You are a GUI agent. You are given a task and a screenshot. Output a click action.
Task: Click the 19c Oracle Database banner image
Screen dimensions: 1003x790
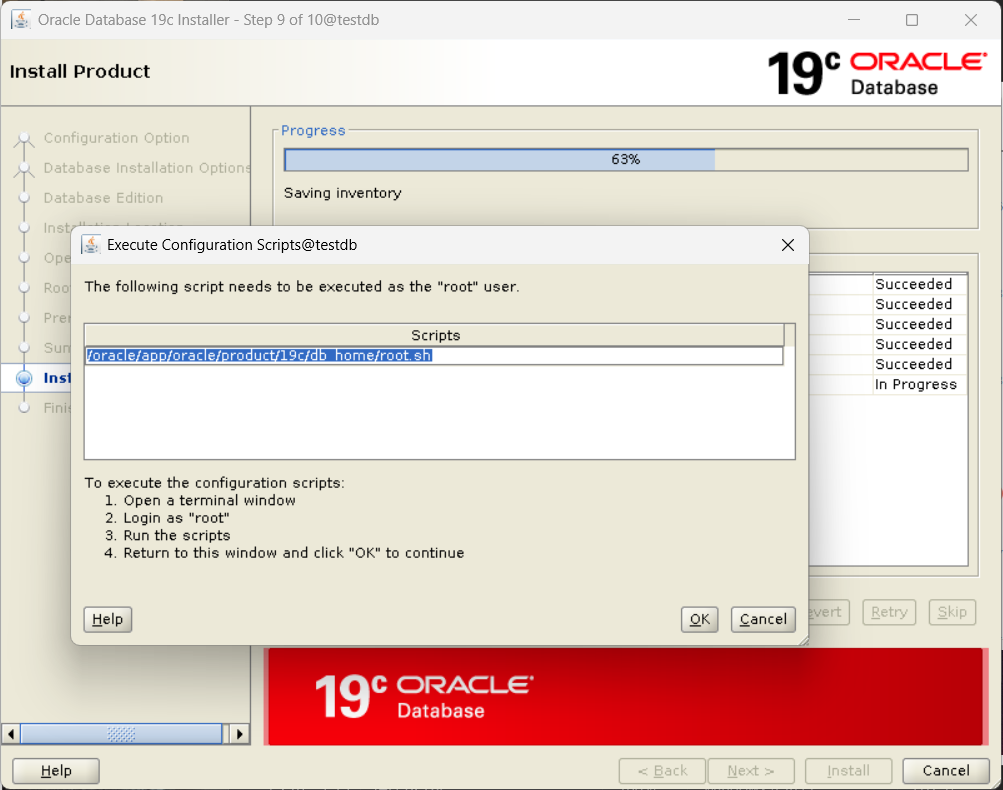point(625,697)
